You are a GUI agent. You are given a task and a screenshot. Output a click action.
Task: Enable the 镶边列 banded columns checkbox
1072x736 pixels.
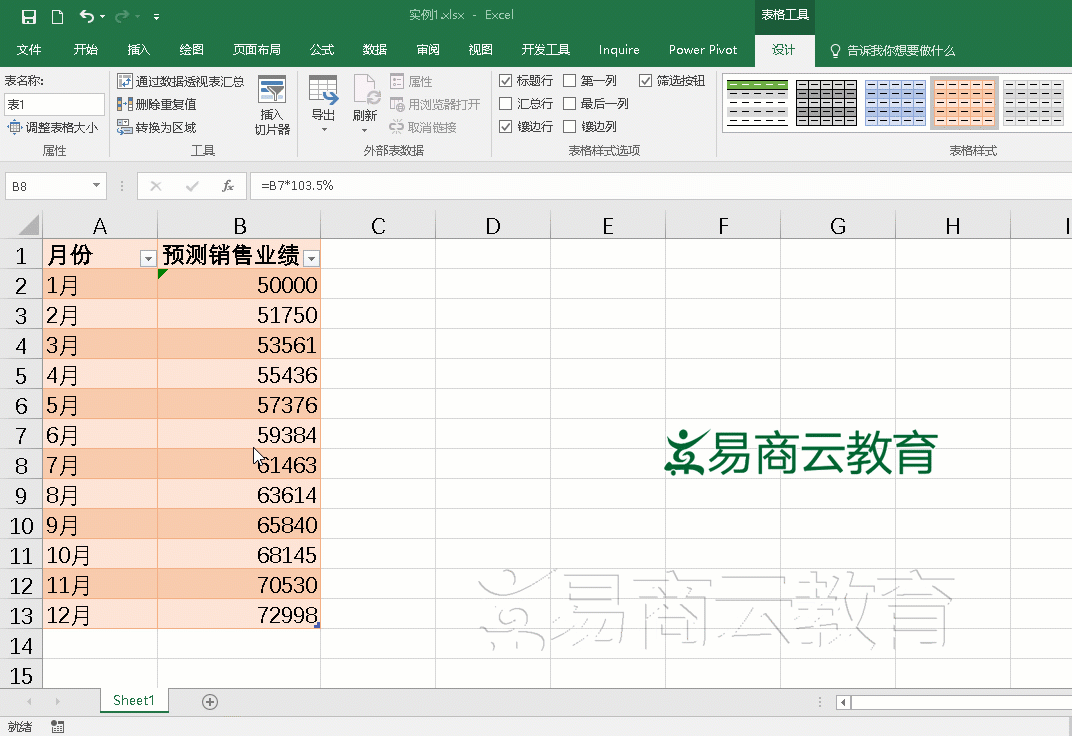point(570,126)
